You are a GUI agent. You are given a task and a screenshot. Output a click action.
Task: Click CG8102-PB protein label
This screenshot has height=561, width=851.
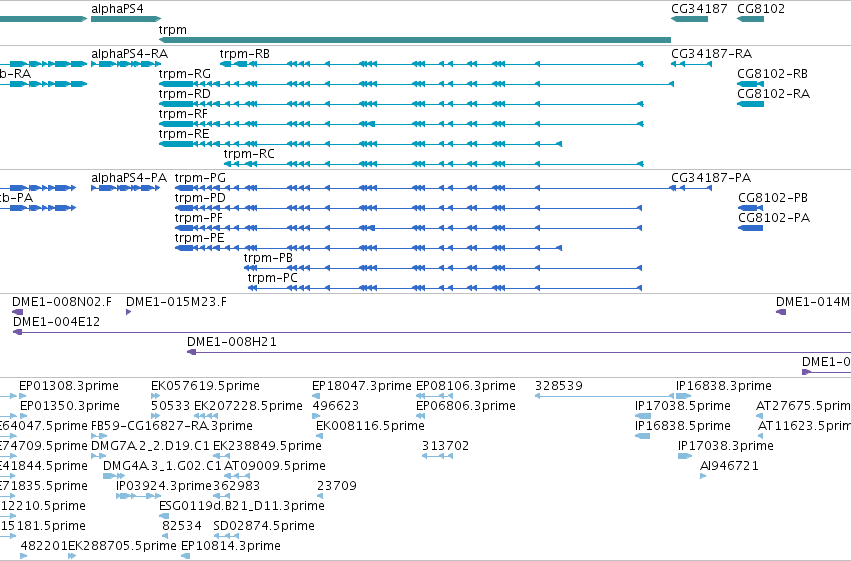773,198
